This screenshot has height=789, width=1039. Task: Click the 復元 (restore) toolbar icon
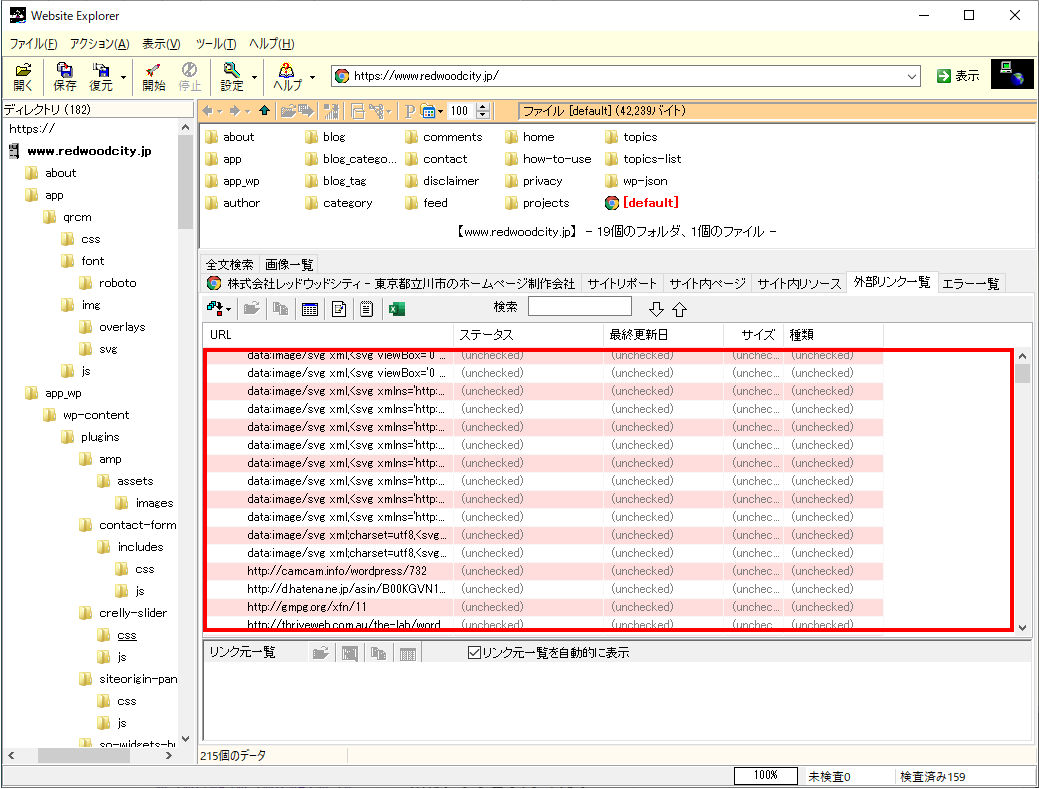click(101, 77)
